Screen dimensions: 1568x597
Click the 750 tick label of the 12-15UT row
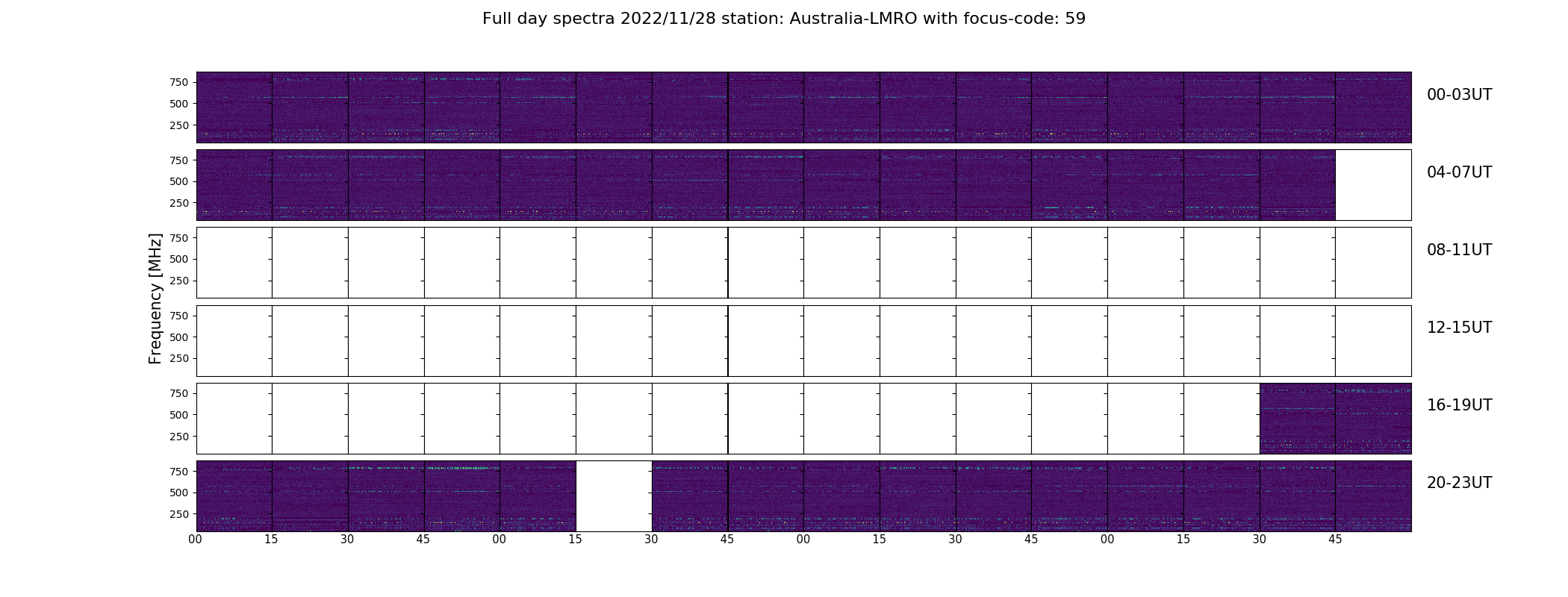tap(179, 316)
